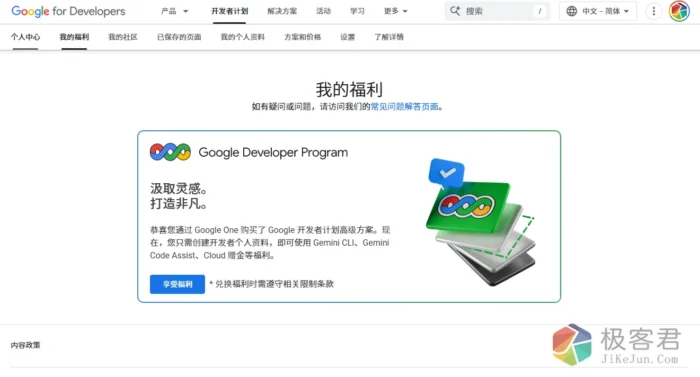Expand the 产品 dropdown menu
The image size is (700, 377).
175,11
